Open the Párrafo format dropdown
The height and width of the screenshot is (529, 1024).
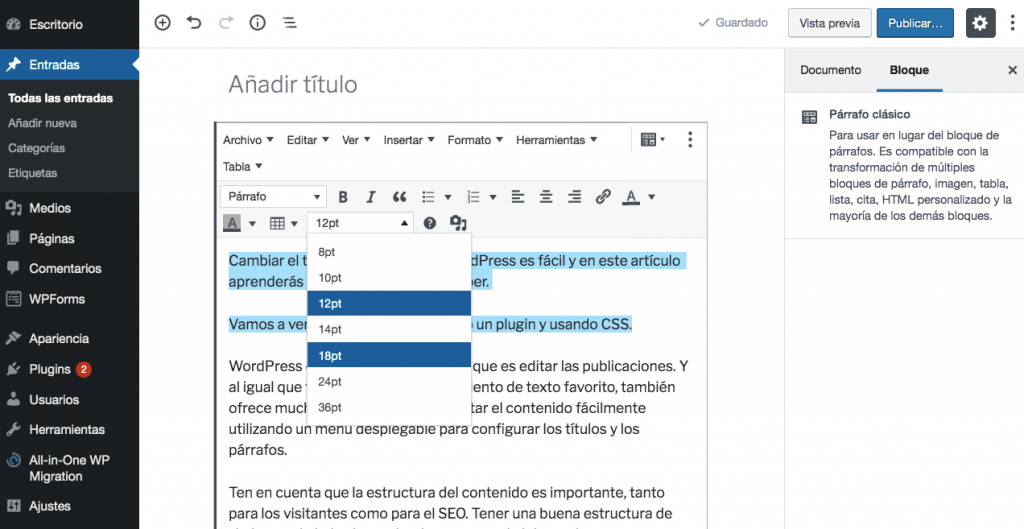click(x=272, y=197)
